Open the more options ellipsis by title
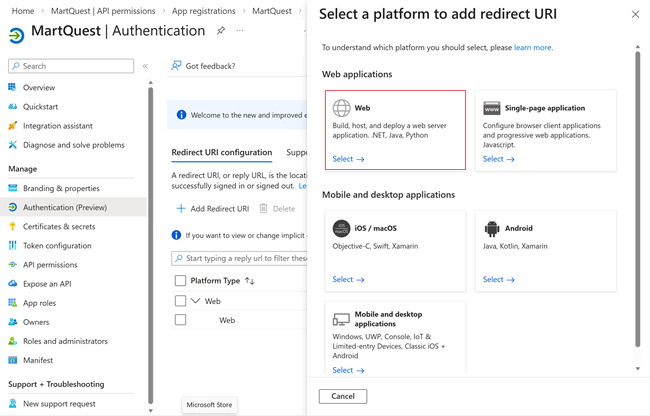Image resolution: width=650 pixels, height=416 pixels. pyautogui.click(x=240, y=30)
